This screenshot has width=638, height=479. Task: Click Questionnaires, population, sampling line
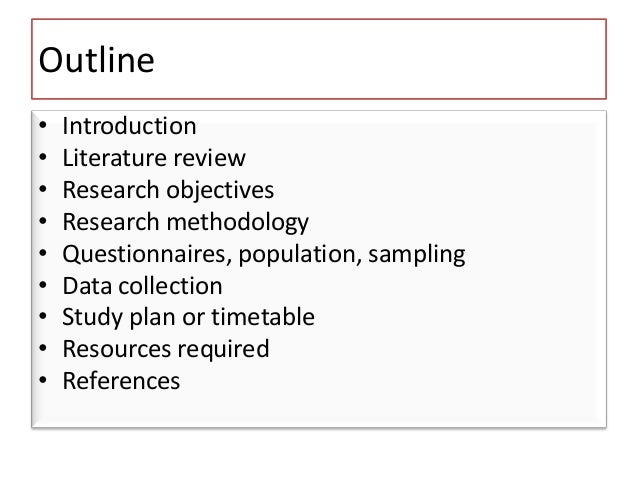pyautogui.click(x=264, y=254)
